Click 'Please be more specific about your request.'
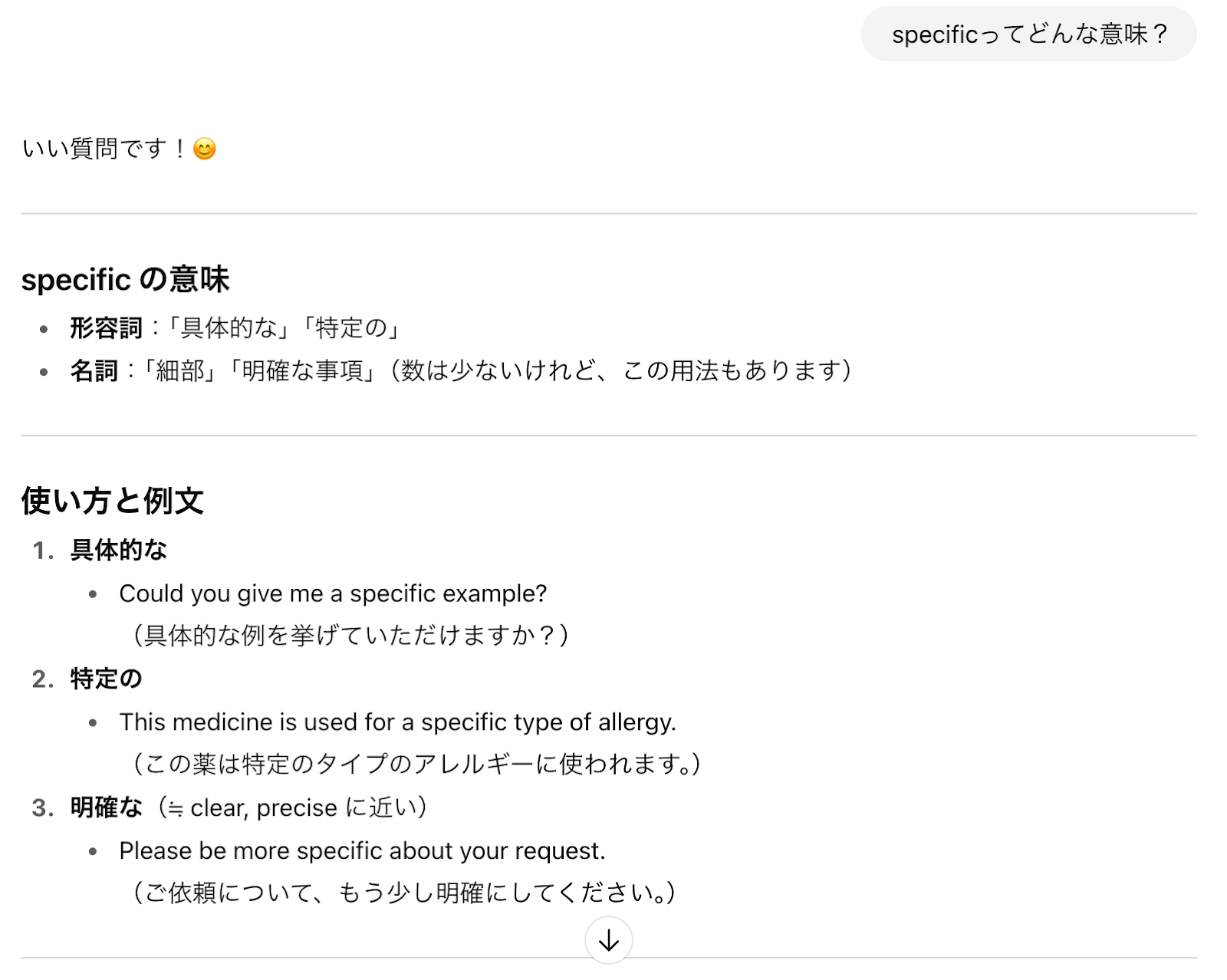Screen dimensions: 1227x980 (x=362, y=851)
